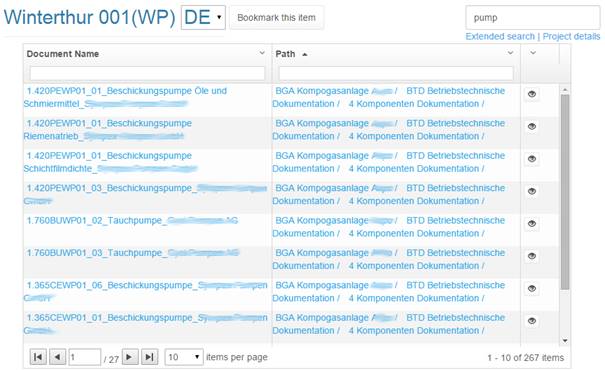The width and height of the screenshot is (605, 370).
Task: Go to the previous results page
Action: (57, 357)
